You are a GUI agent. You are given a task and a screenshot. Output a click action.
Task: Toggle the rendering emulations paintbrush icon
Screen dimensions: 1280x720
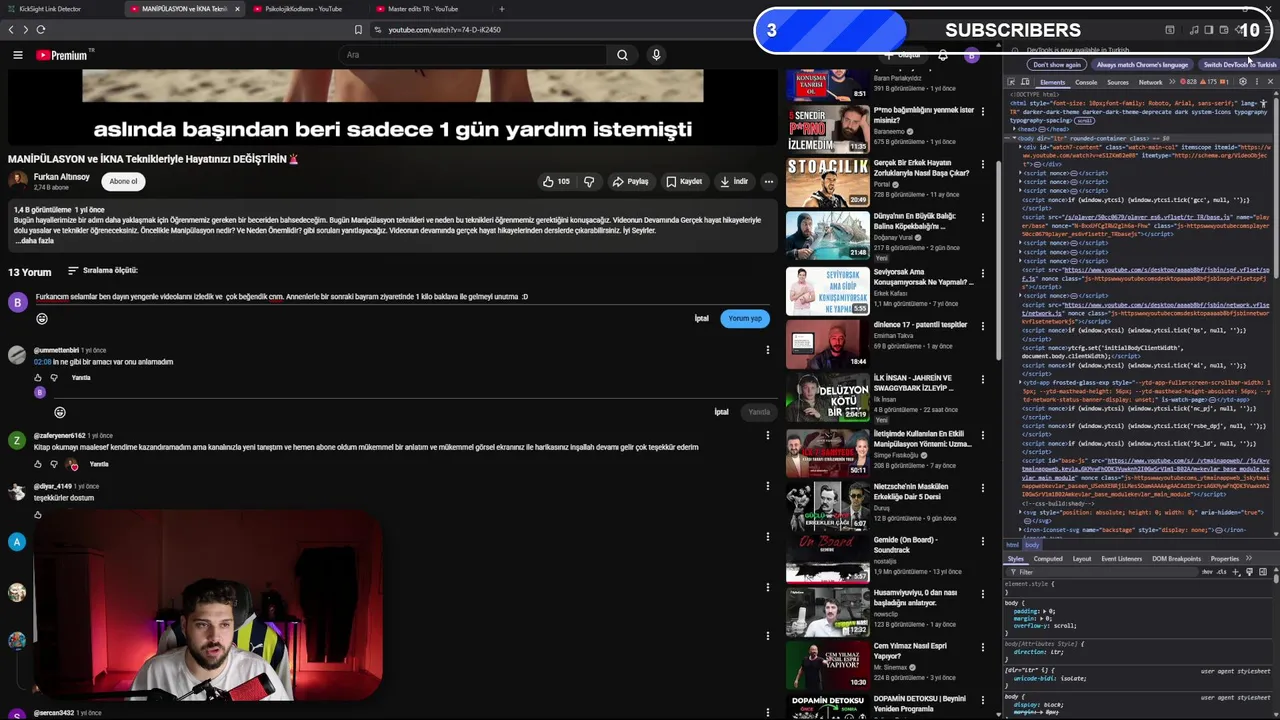pyautogui.click(x=1249, y=572)
